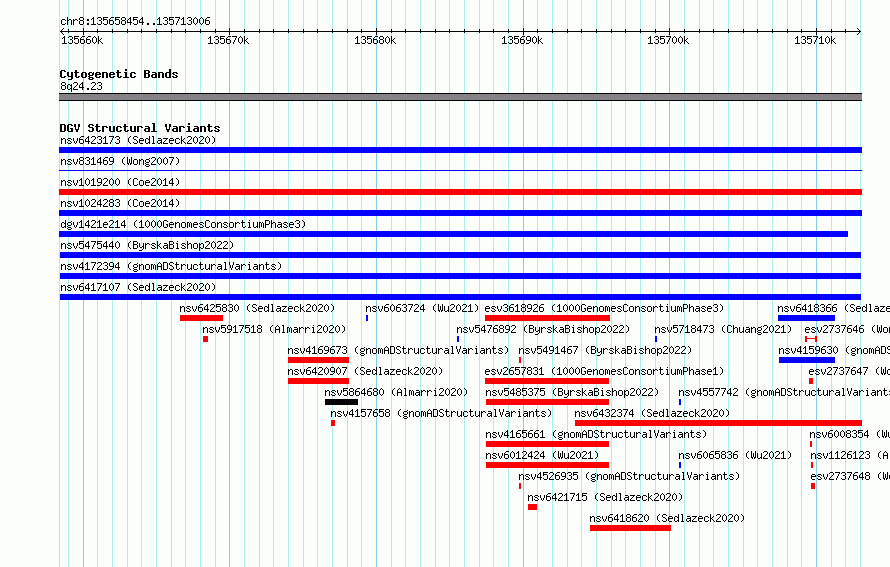Select nsv6418620 (Sedlazeck2020) label

tap(667, 518)
